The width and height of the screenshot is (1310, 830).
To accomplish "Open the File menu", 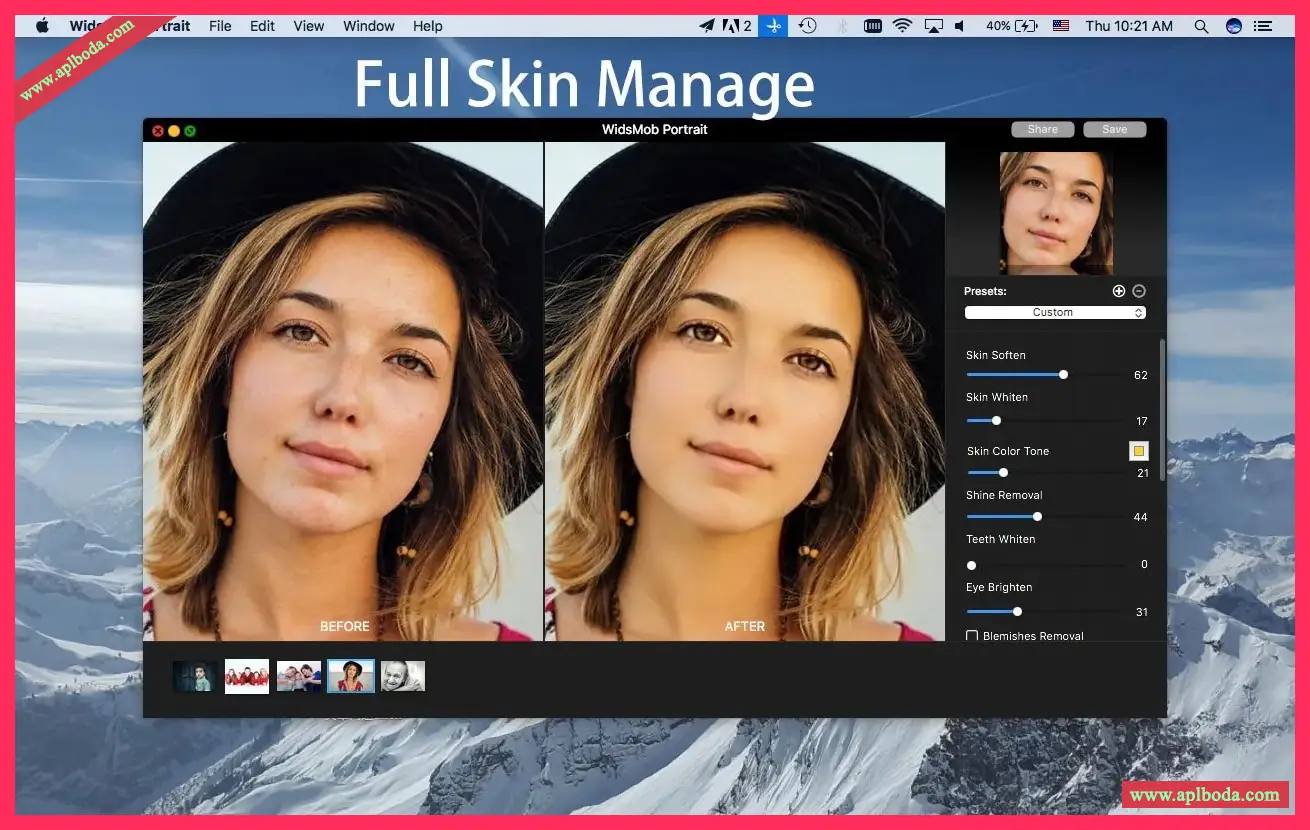I will point(220,26).
